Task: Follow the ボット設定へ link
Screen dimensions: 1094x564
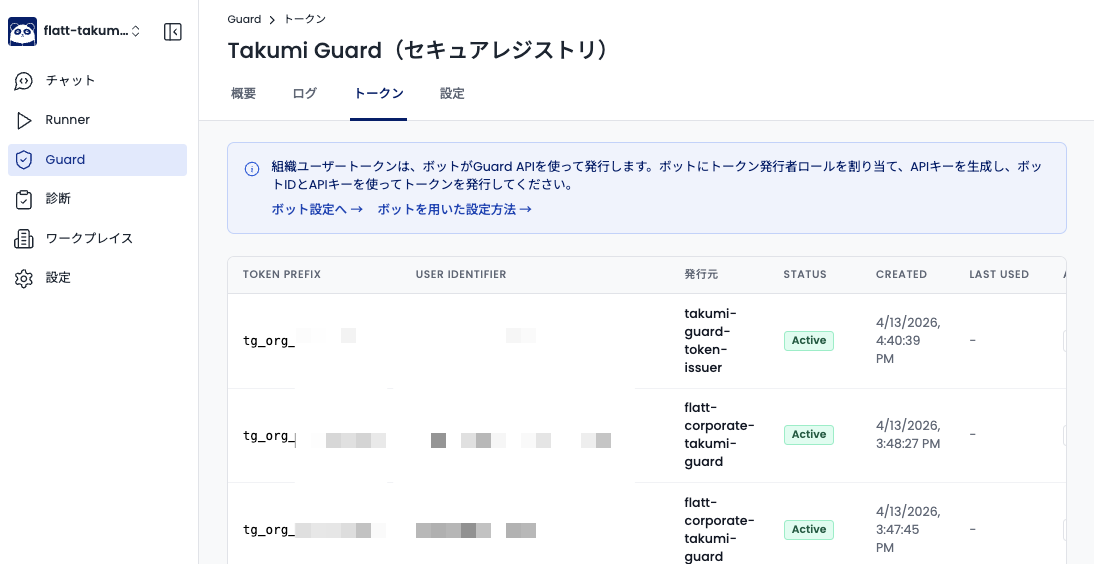Action: pyautogui.click(x=316, y=210)
